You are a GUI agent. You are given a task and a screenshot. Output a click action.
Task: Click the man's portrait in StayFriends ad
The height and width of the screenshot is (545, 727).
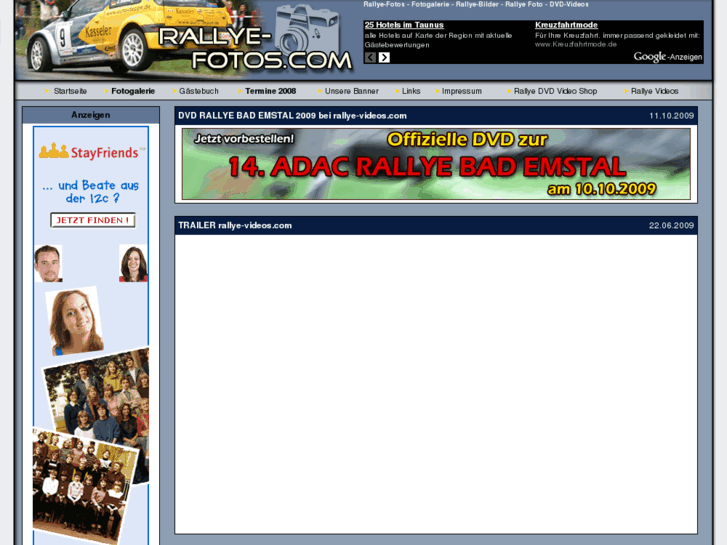(x=48, y=263)
